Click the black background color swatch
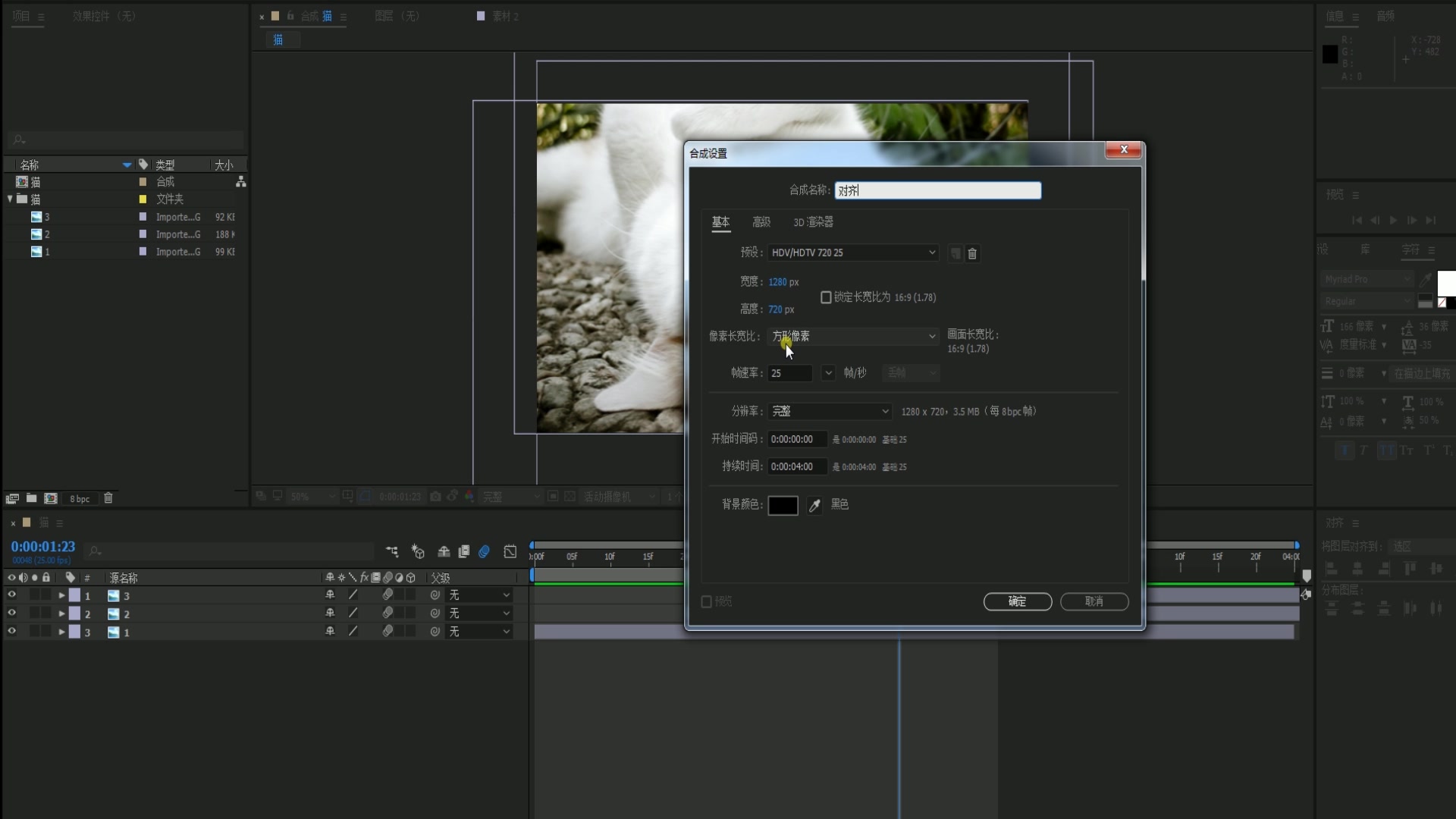 783,505
